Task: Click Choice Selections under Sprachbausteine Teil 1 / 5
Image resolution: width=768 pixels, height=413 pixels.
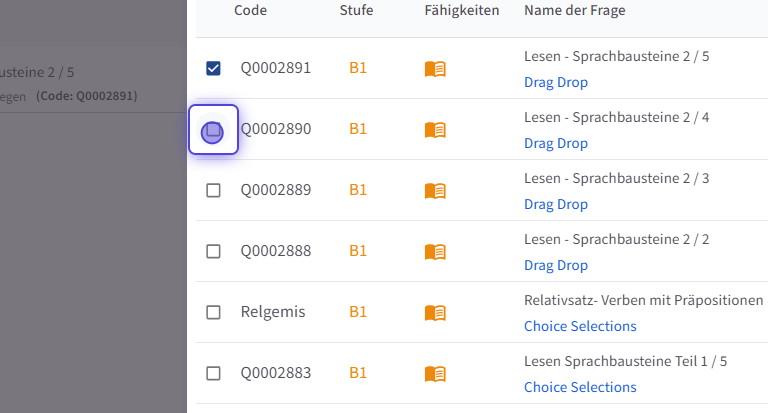Action: pyautogui.click(x=580, y=387)
